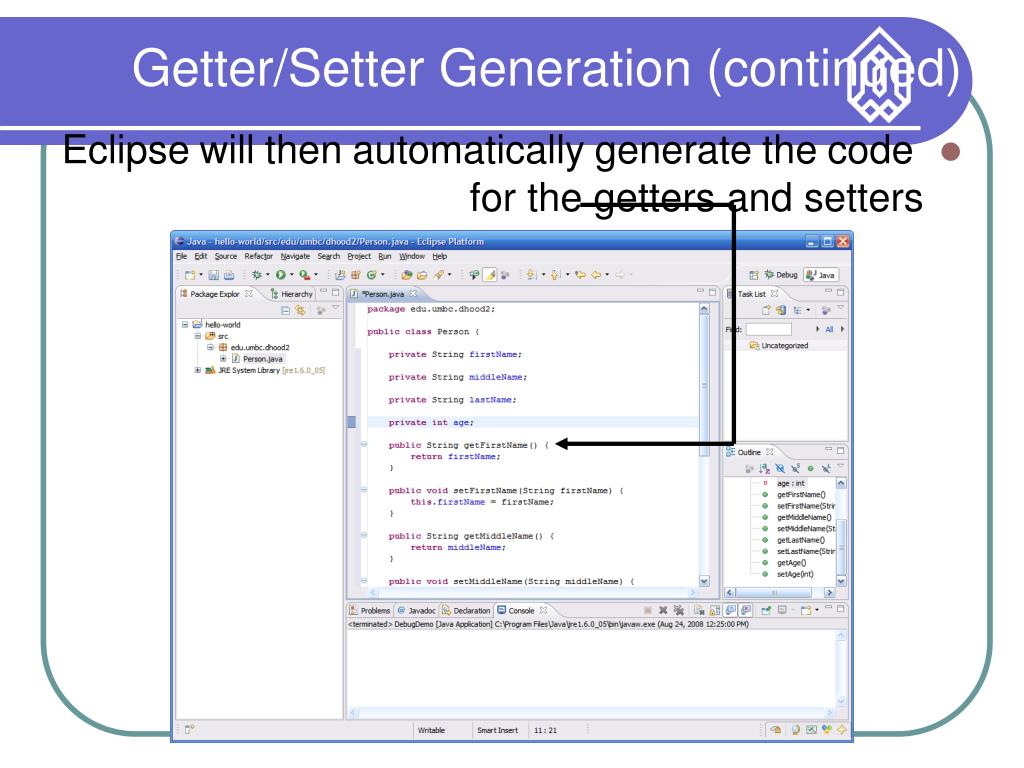Click Outline horizontal scrollbar thumb
1024x768 pixels.
click(x=775, y=593)
